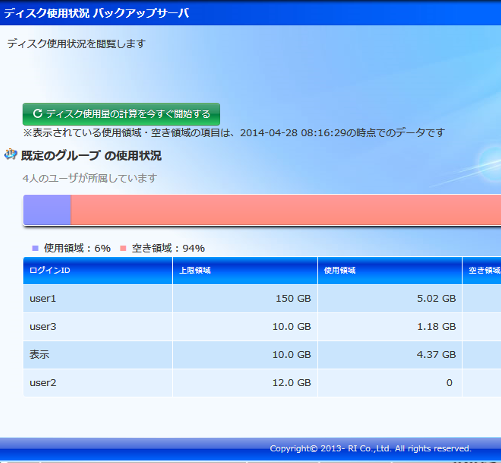Select the user2 login ID cell
Image resolution: width=501 pixels, height=463 pixels.
point(98,382)
